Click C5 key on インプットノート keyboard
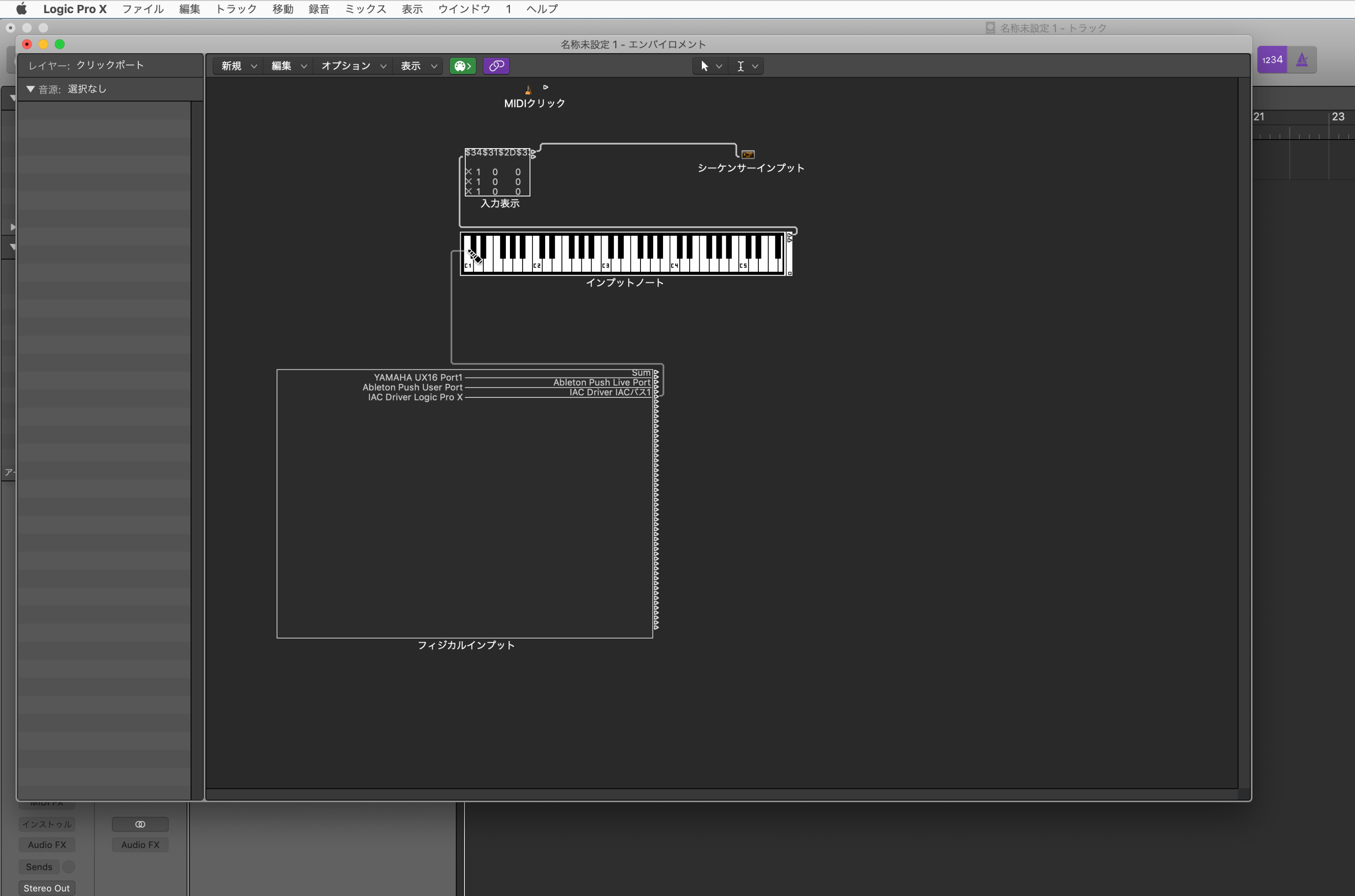This screenshot has width=1355, height=896. [x=743, y=265]
